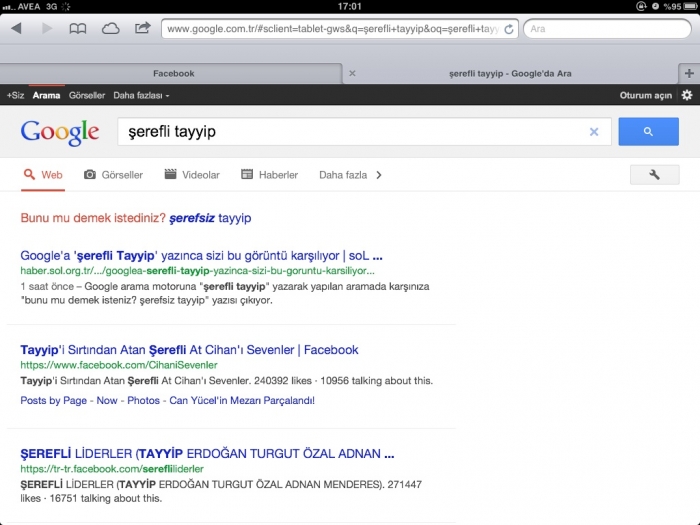Click the haber.sol.org.tr green URL
The height and width of the screenshot is (525, 700).
pyautogui.click(x=197, y=271)
